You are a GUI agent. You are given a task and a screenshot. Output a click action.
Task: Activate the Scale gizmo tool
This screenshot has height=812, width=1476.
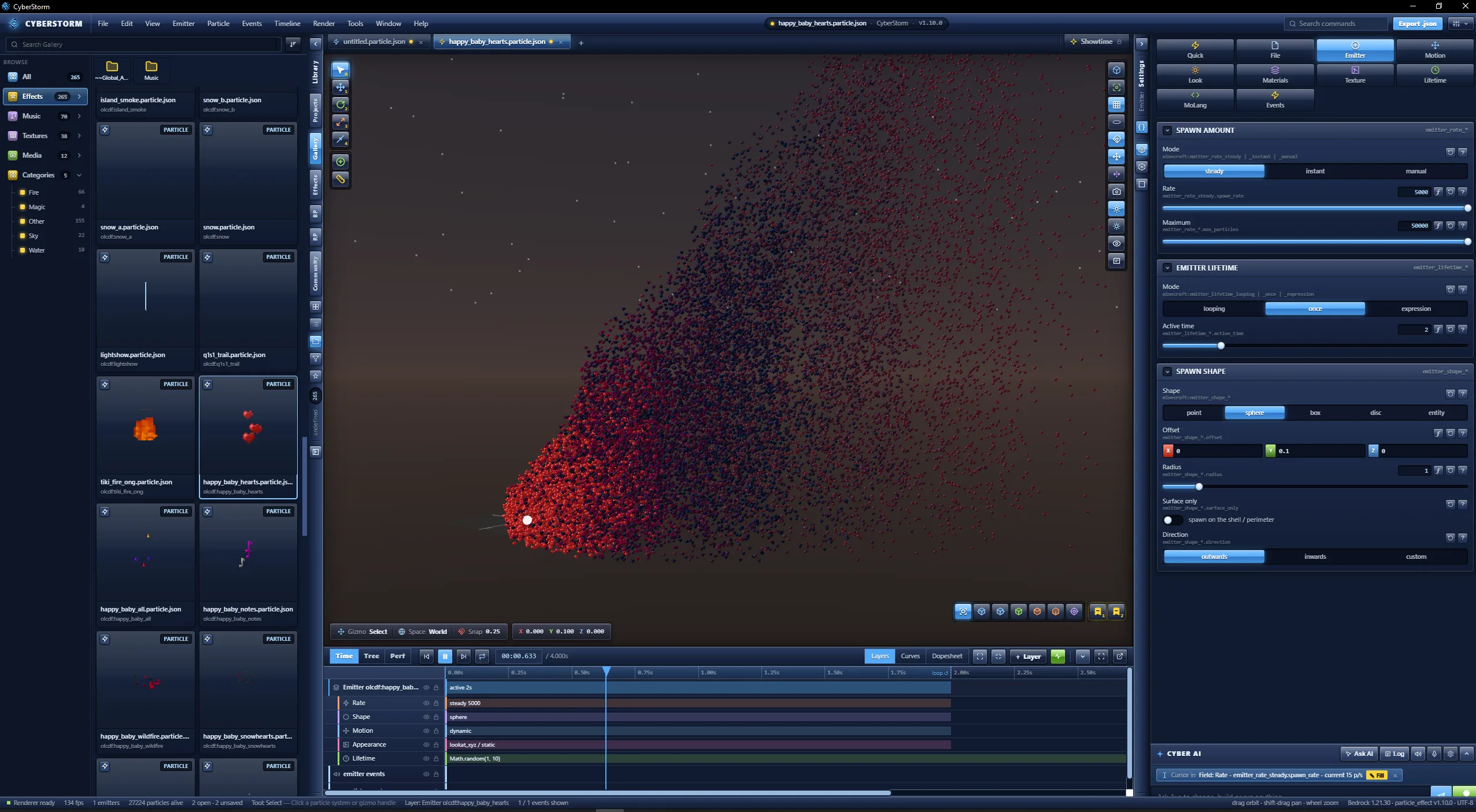point(341,122)
